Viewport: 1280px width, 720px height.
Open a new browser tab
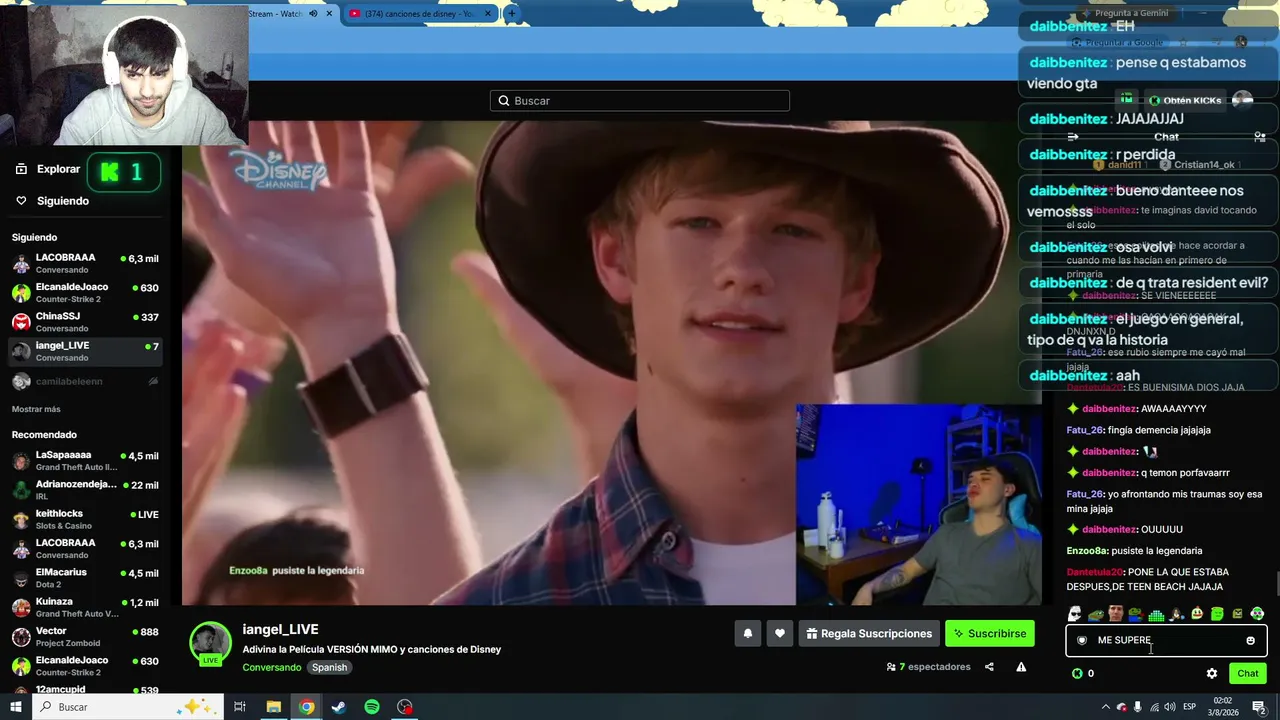(x=511, y=14)
